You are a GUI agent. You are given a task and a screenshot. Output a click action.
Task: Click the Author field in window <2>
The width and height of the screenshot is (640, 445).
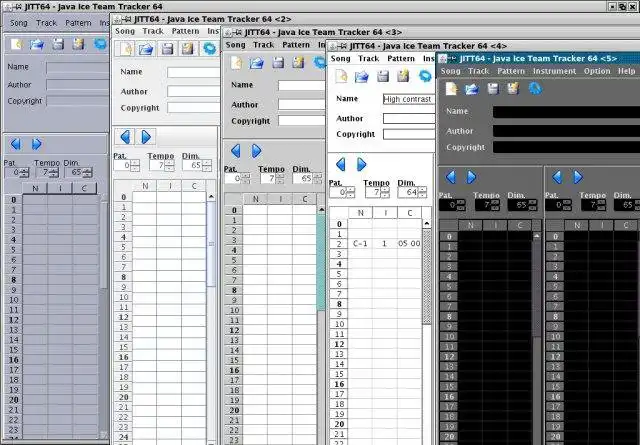click(193, 91)
